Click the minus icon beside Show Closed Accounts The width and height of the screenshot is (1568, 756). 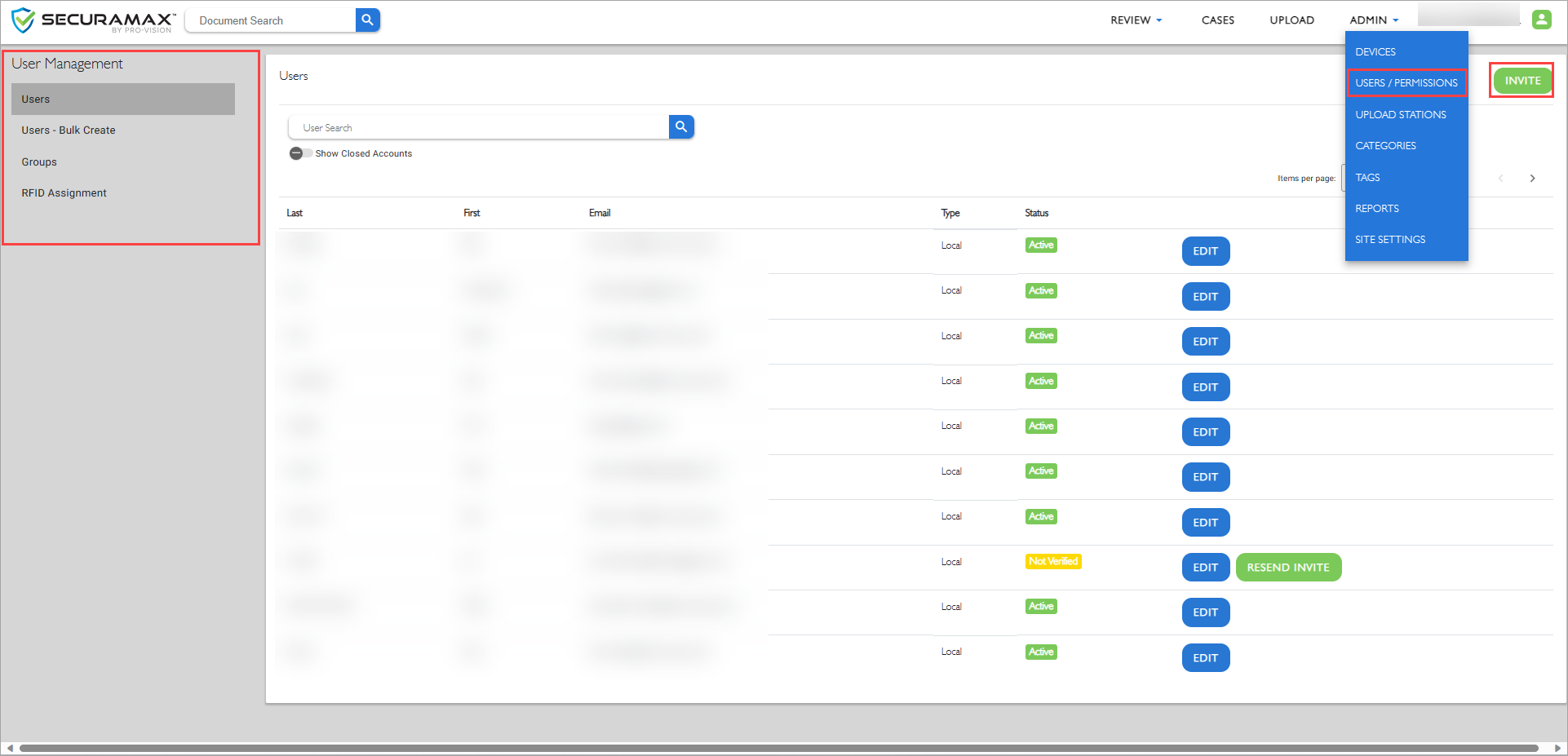(296, 153)
